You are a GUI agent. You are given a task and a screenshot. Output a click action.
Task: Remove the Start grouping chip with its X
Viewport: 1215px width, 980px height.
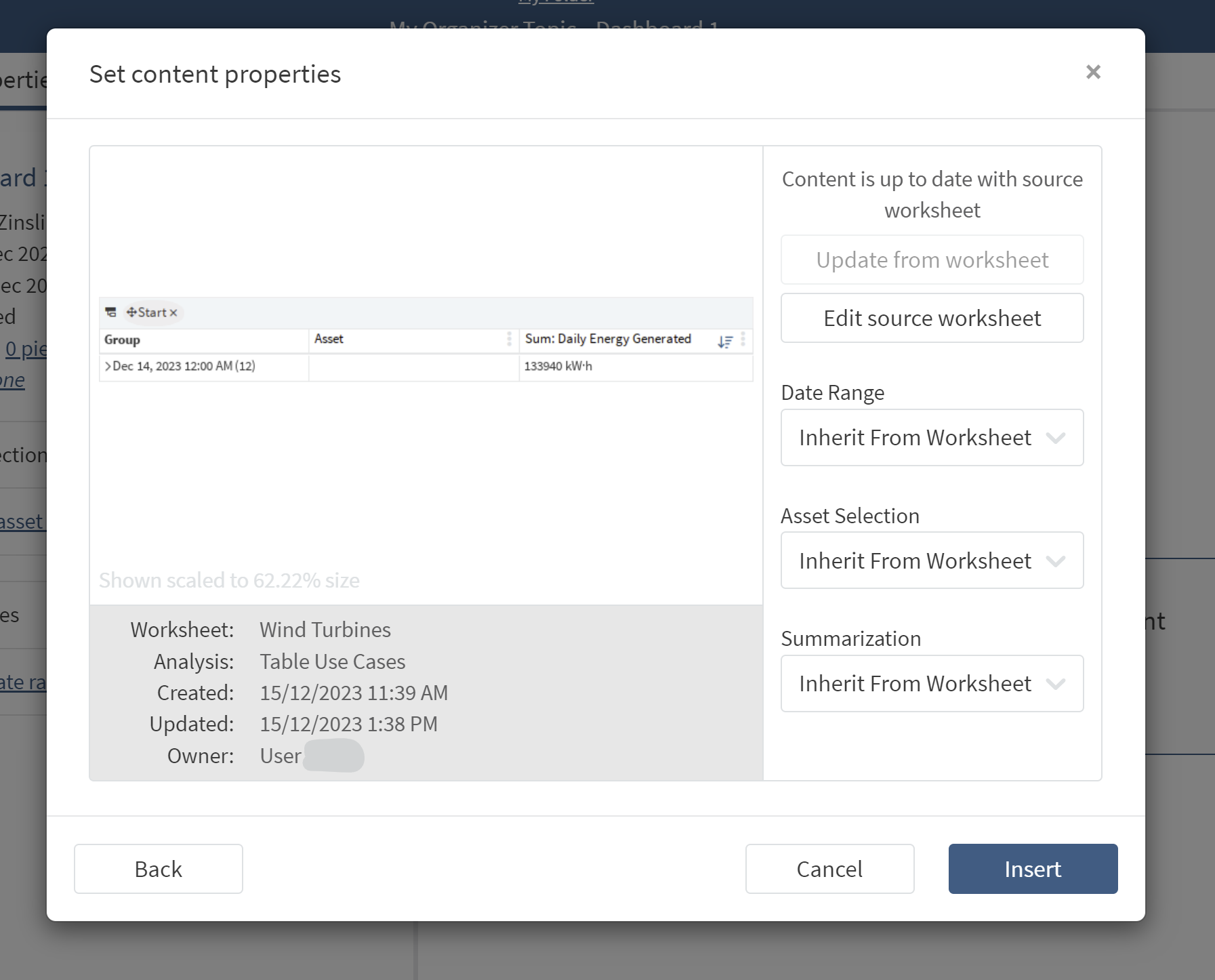173,312
